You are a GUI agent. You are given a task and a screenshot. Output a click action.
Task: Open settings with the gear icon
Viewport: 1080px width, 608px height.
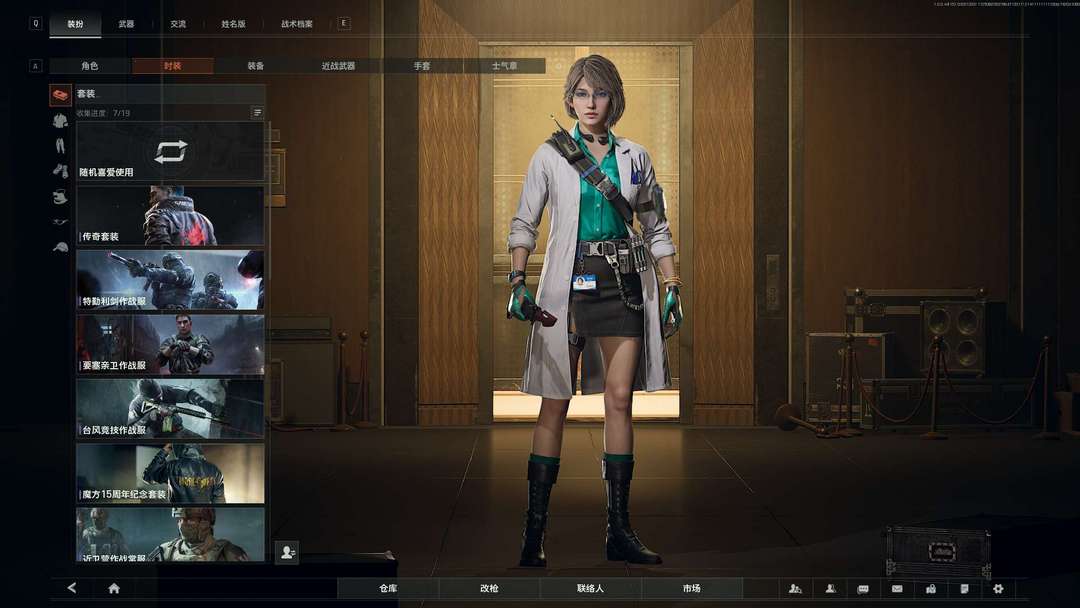pos(998,589)
